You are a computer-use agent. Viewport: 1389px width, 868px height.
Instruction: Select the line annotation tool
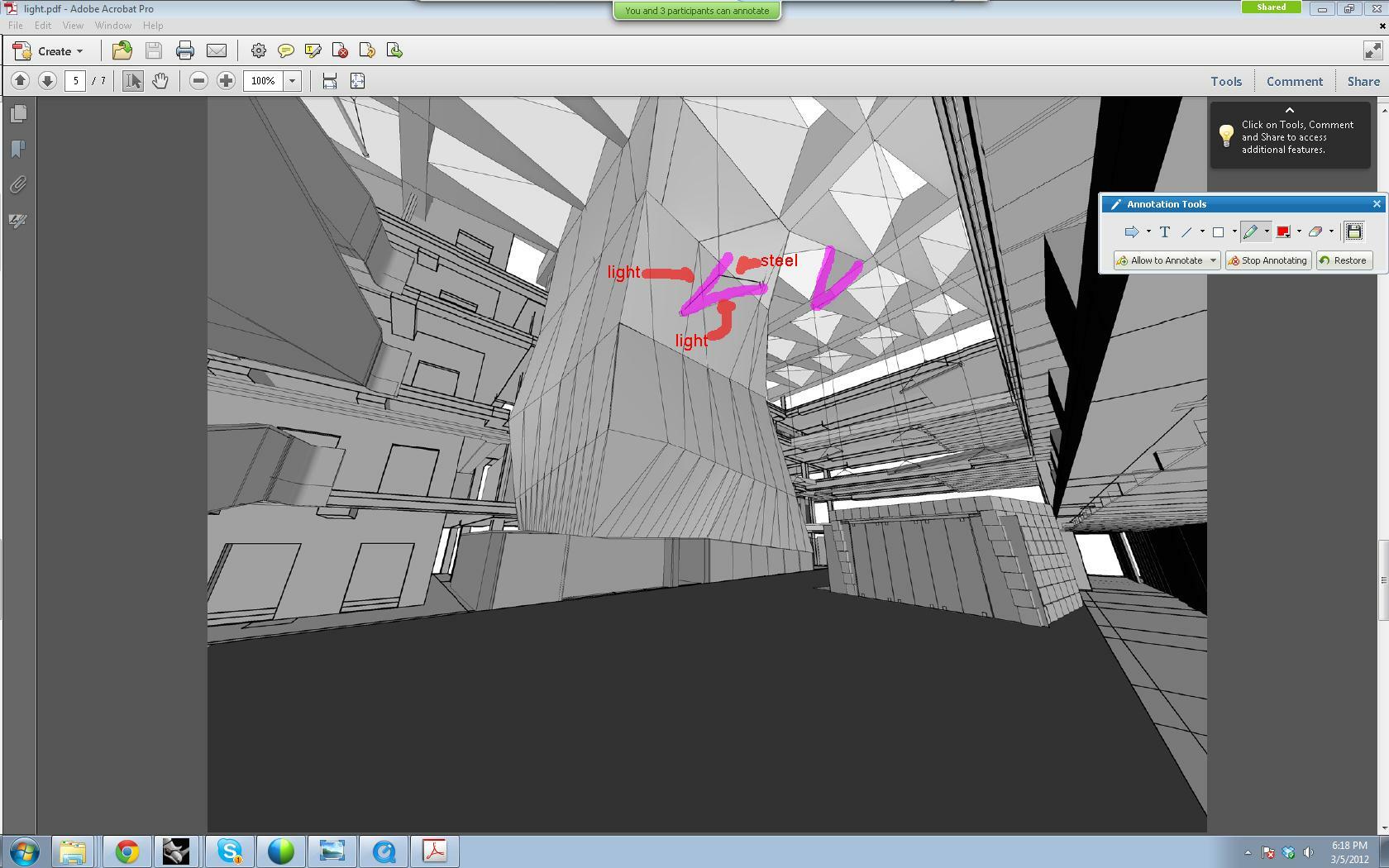(1186, 232)
